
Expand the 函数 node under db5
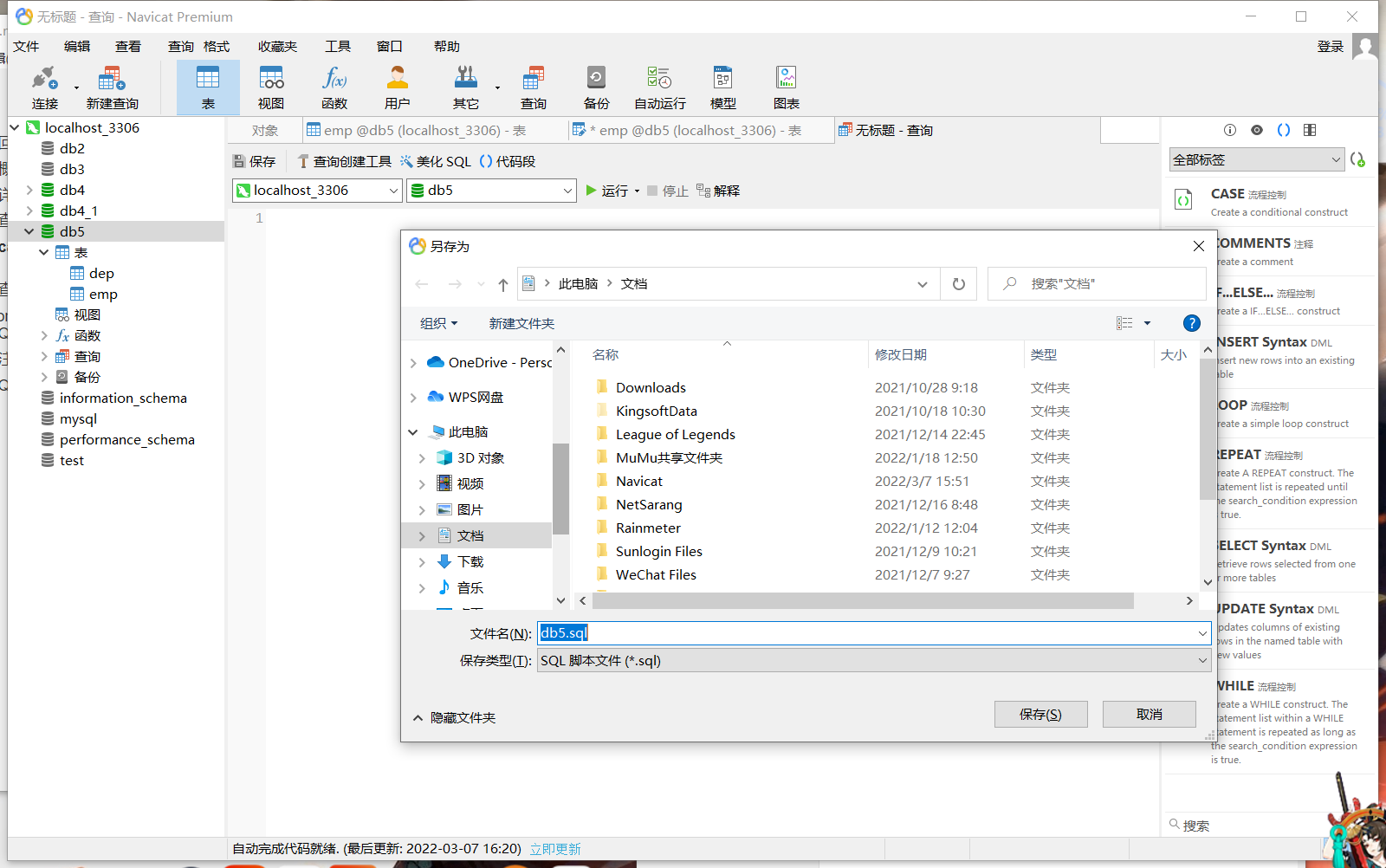[44, 335]
